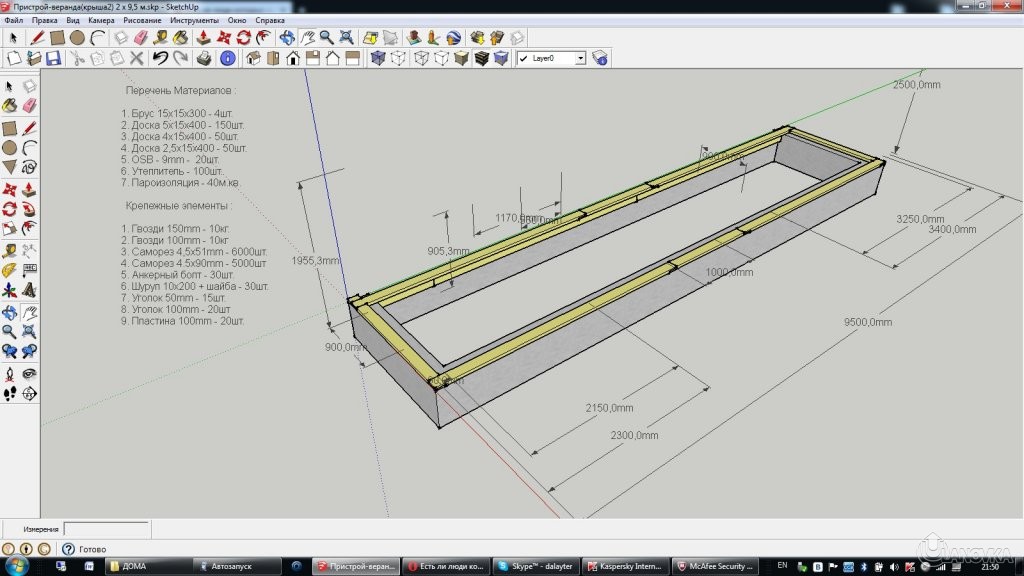Screen dimensions: 1024x576
Task: Click the Print model icon
Action: pyautogui.click(x=204, y=59)
